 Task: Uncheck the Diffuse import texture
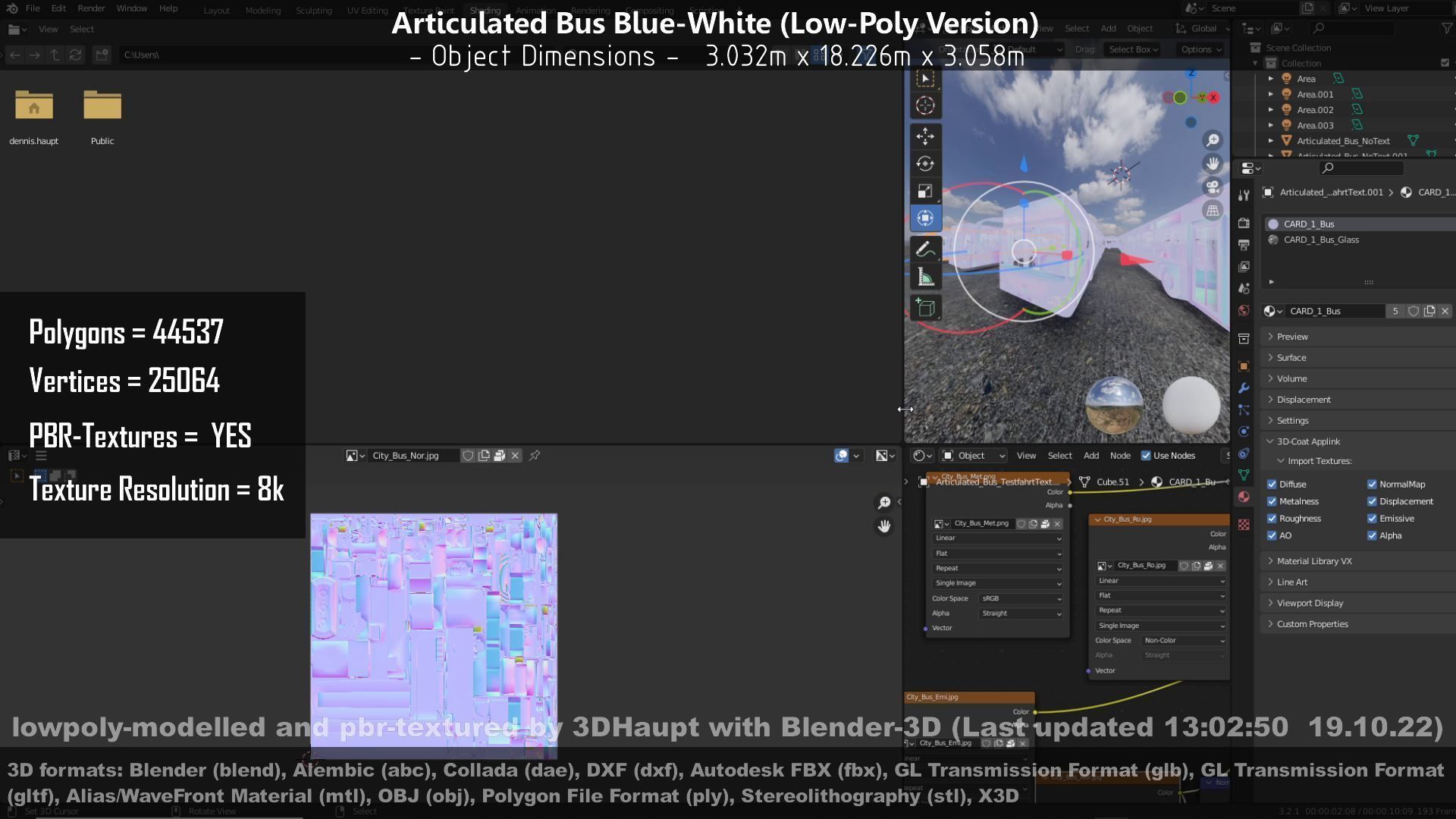1272,485
